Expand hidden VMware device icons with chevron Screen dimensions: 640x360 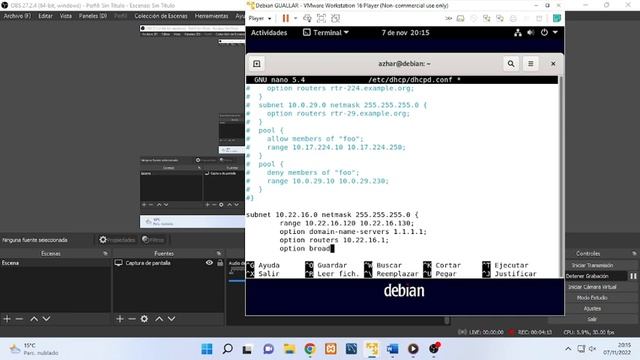[448, 18]
